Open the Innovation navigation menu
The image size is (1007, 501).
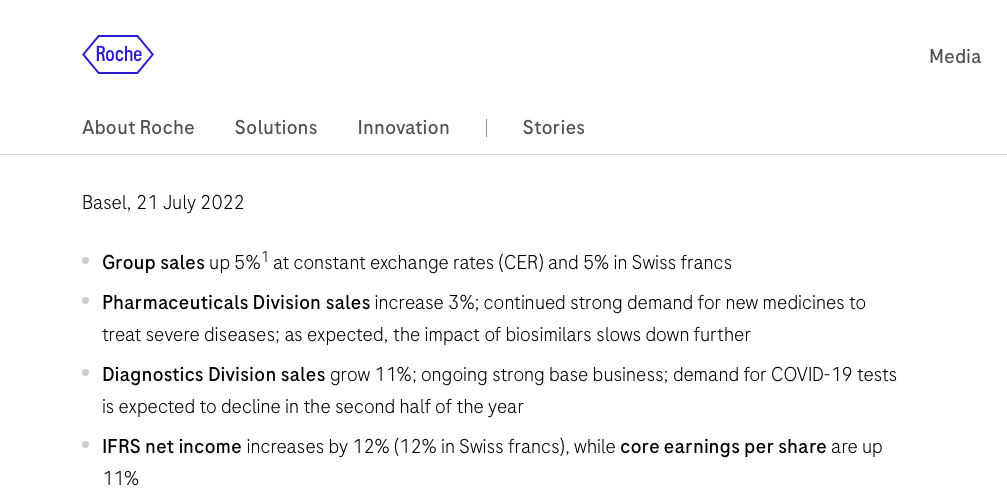point(403,127)
